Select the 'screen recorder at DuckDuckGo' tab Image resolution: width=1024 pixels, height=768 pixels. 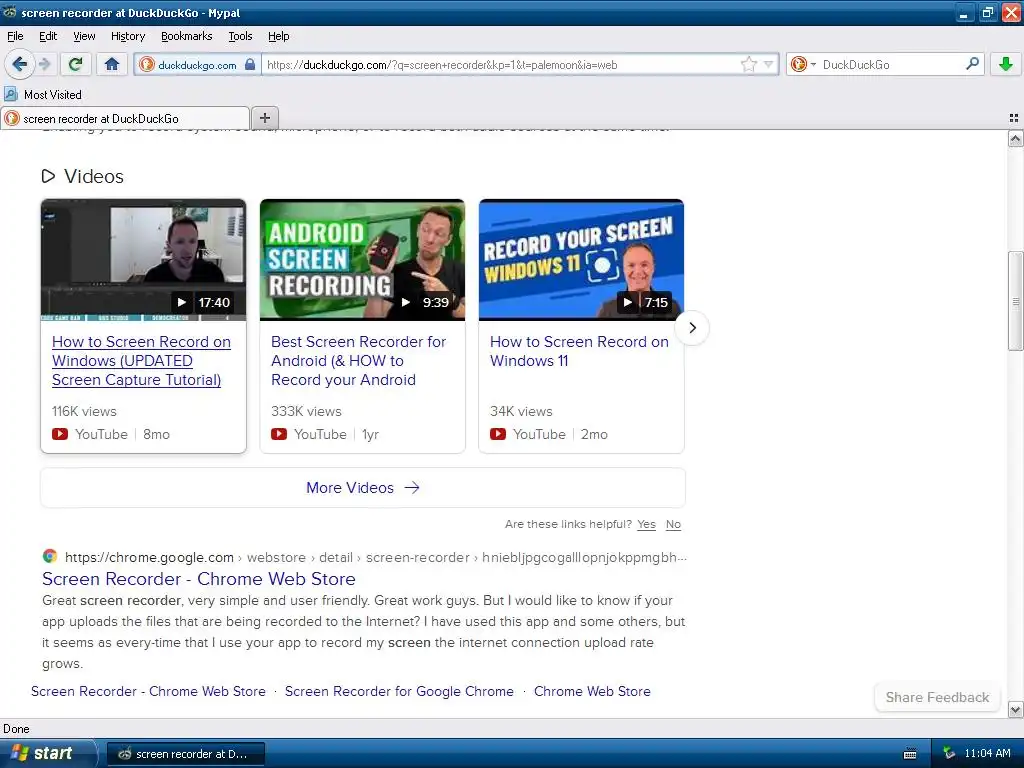click(125, 118)
